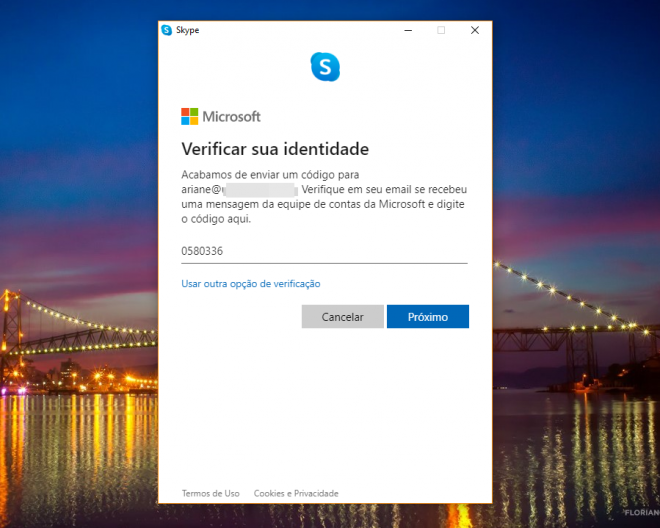
Task: Open 'Usar outra opção de verificação' link
Action: [251, 284]
